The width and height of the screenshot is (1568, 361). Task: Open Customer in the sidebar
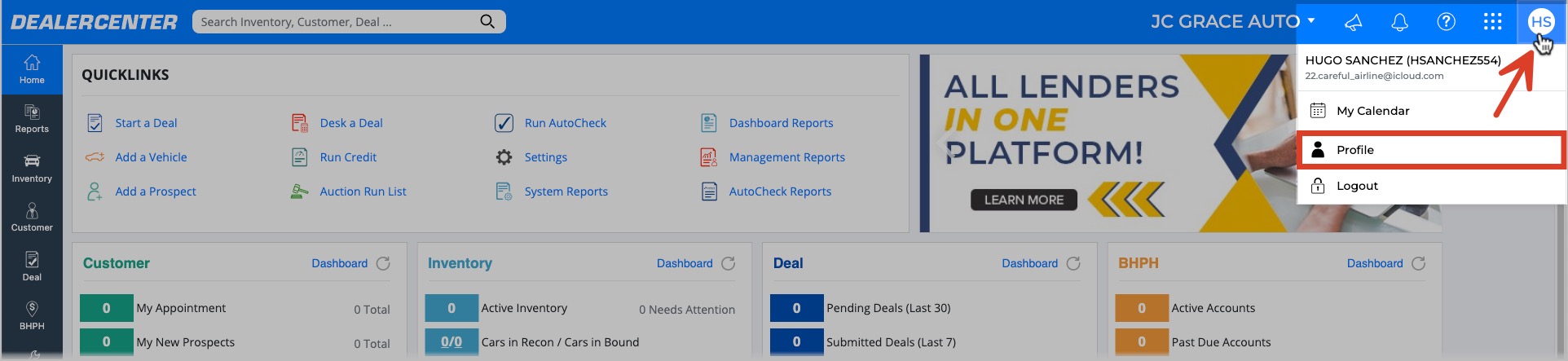[x=32, y=218]
